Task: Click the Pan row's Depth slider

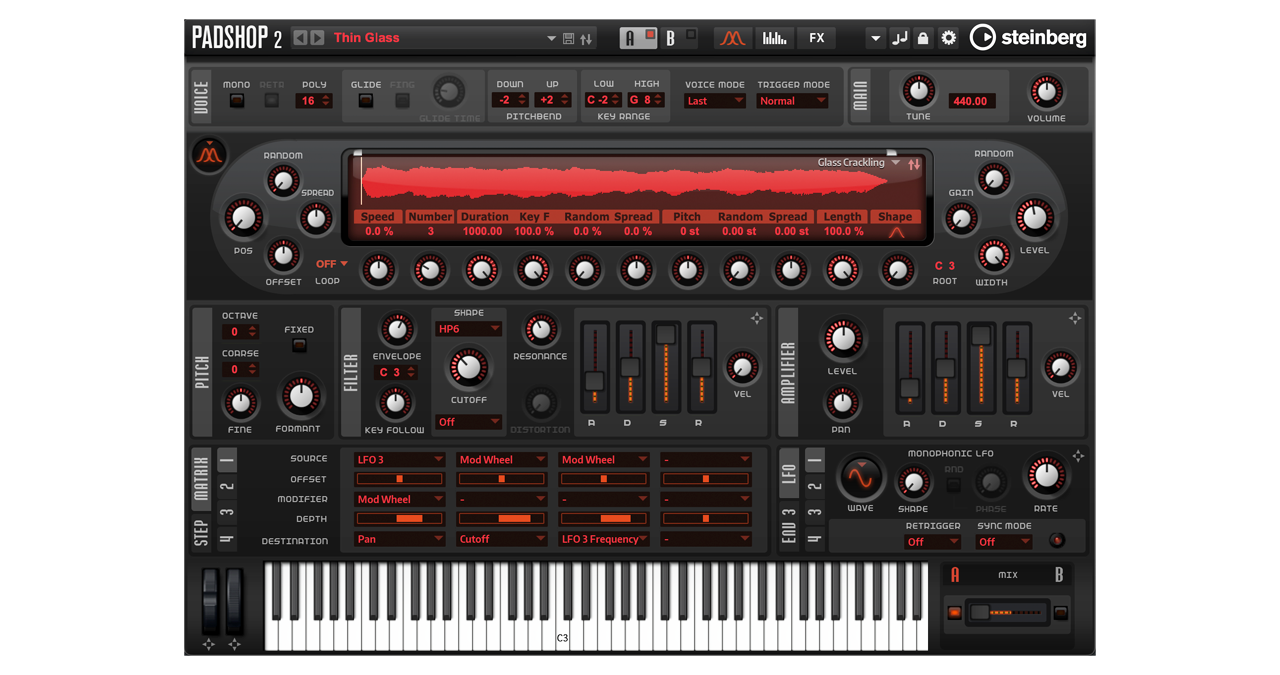Action: [x=399, y=519]
